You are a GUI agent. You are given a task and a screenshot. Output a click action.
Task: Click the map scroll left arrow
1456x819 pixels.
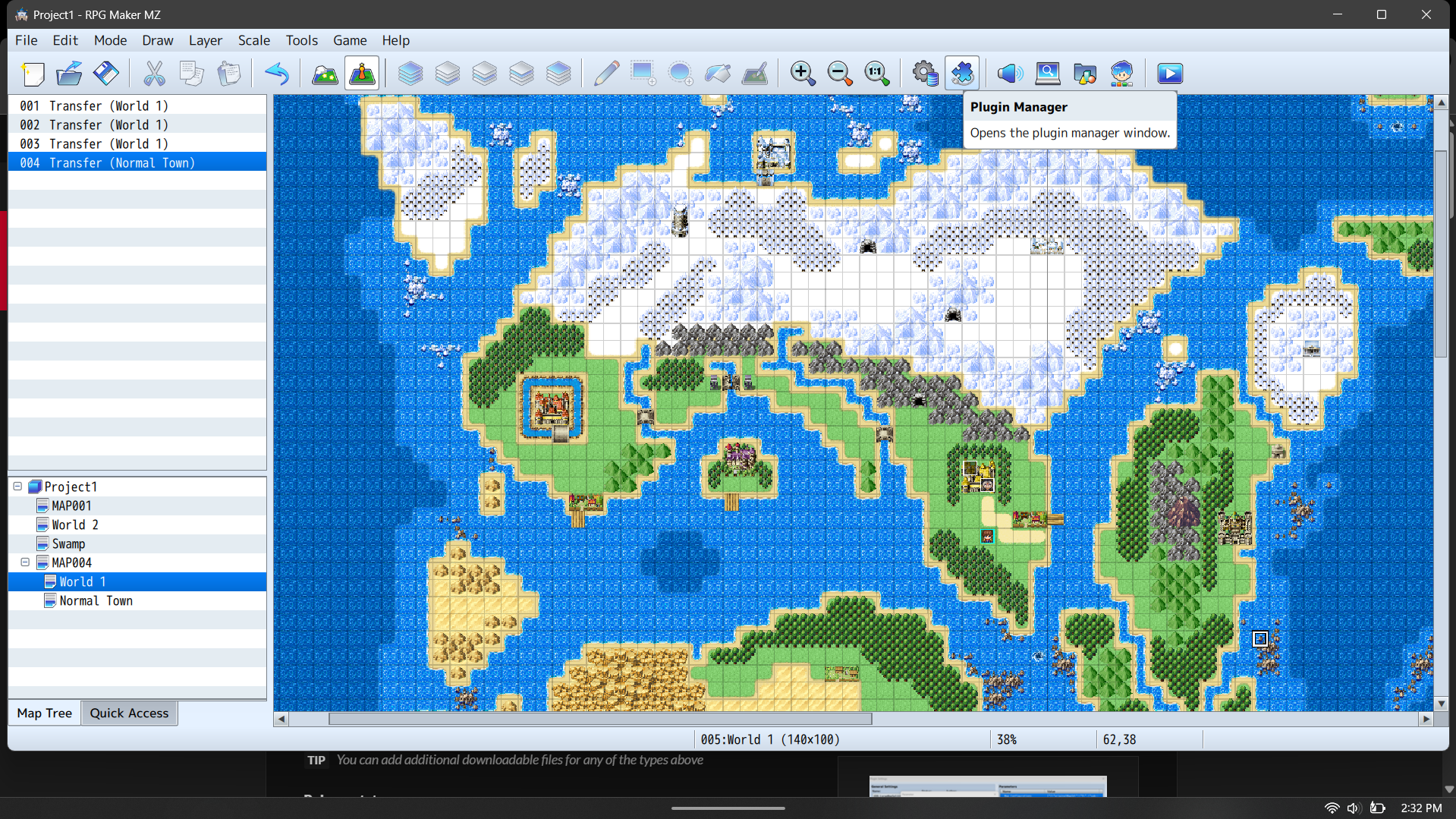pyautogui.click(x=281, y=719)
